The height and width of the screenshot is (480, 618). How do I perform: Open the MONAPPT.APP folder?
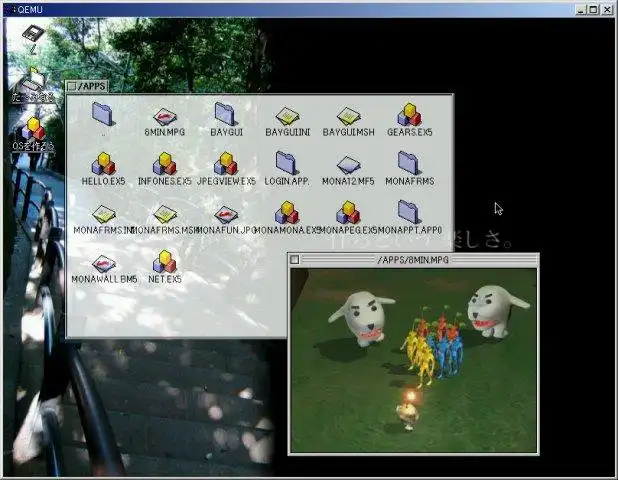tap(410, 212)
